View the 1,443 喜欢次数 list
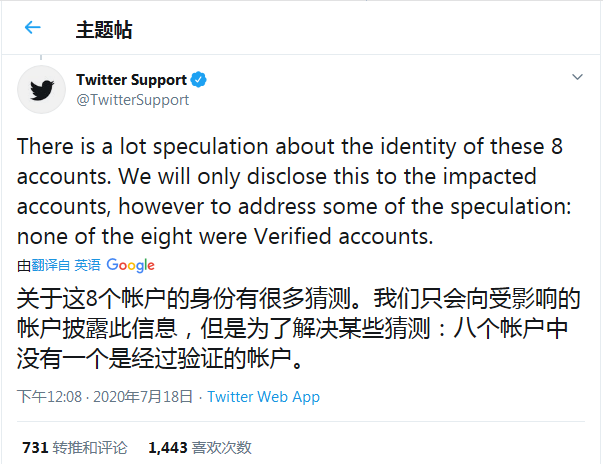603x464 pixels. click(199, 447)
